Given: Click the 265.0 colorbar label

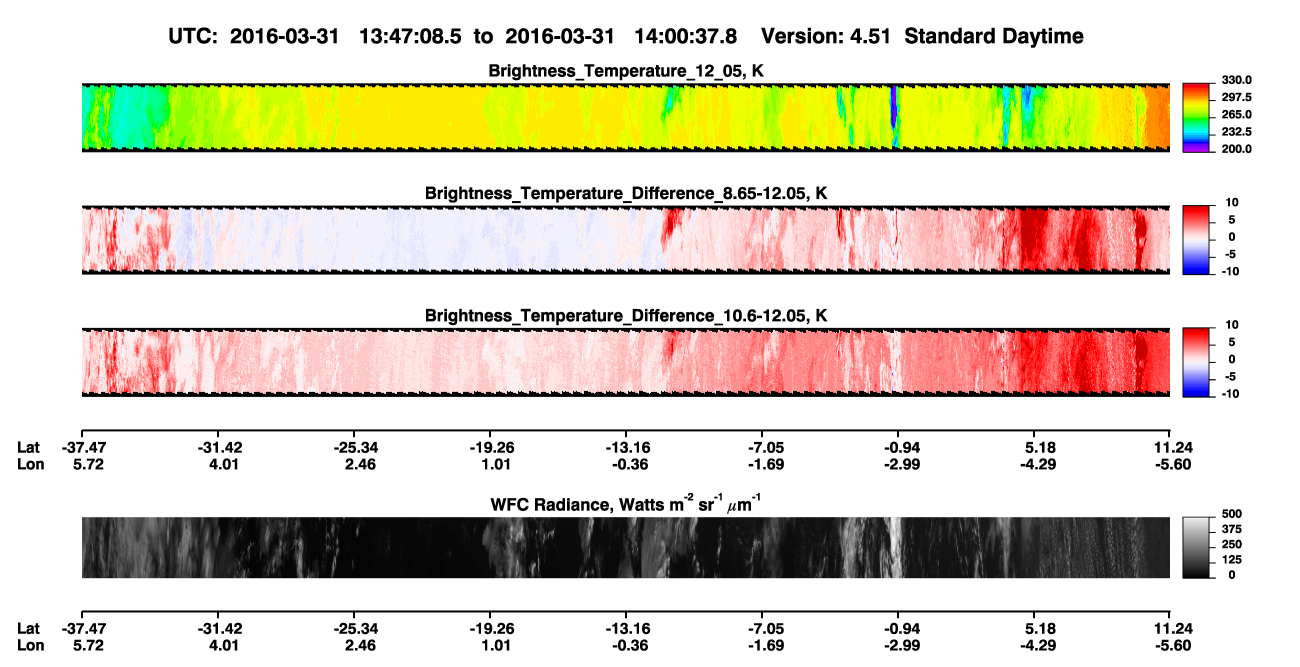Looking at the screenshot, I should (x=1235, y=114).
